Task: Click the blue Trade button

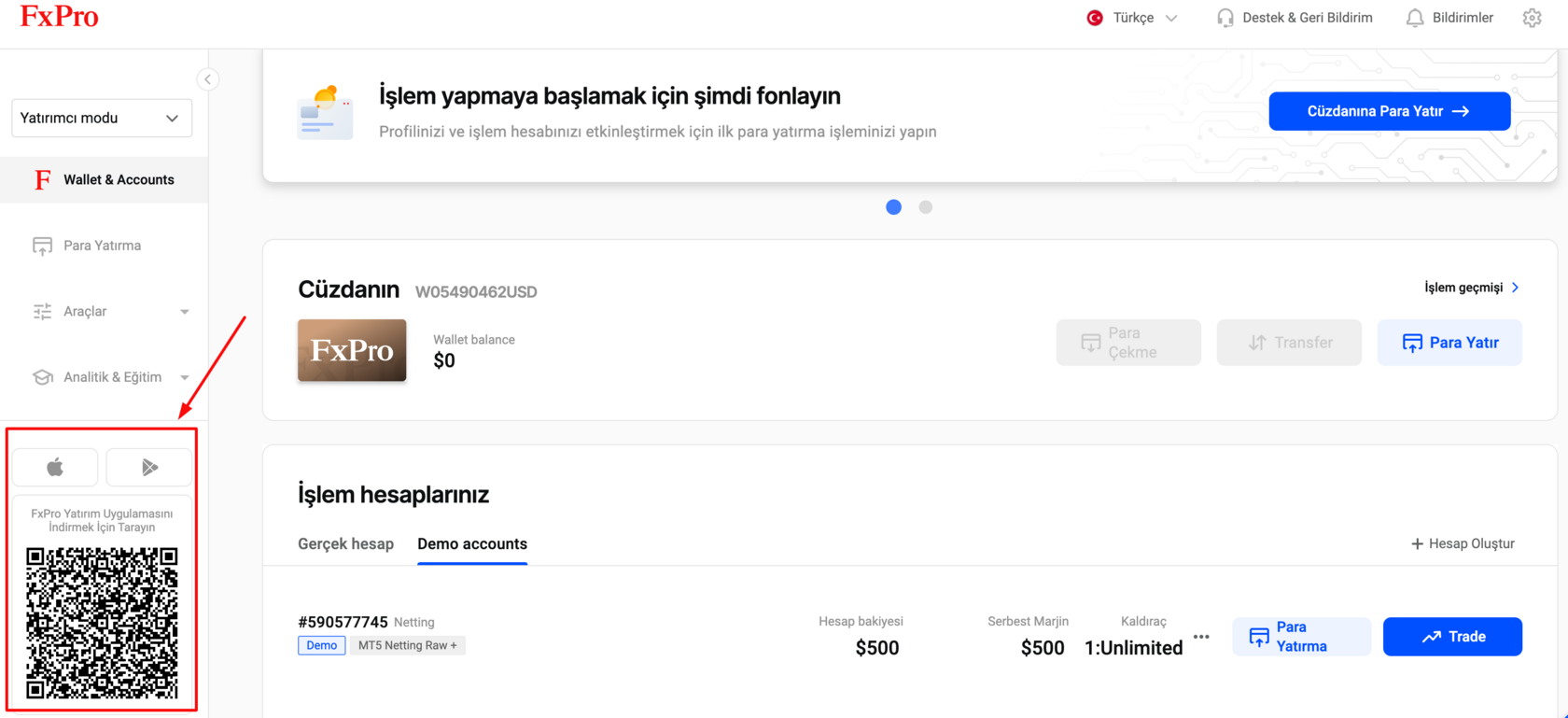Action: coord(1452,637)
